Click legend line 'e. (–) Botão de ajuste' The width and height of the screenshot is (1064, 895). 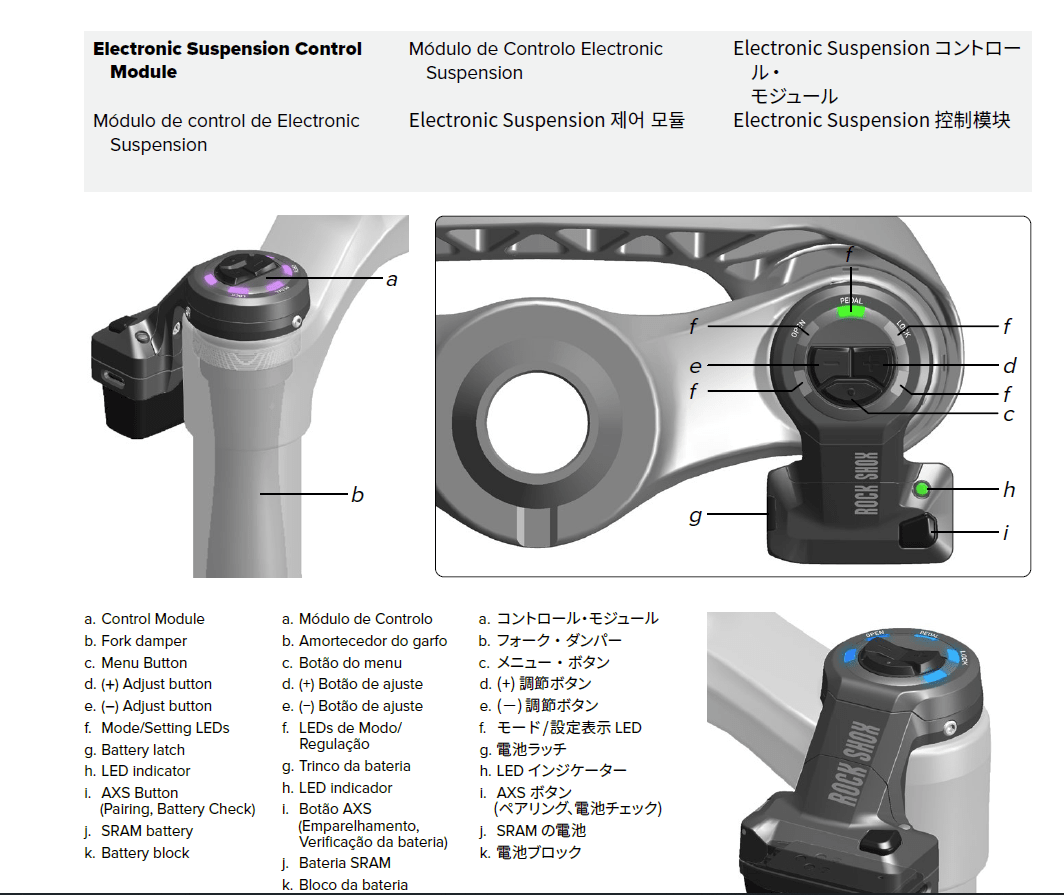click(x=352, y=706)
